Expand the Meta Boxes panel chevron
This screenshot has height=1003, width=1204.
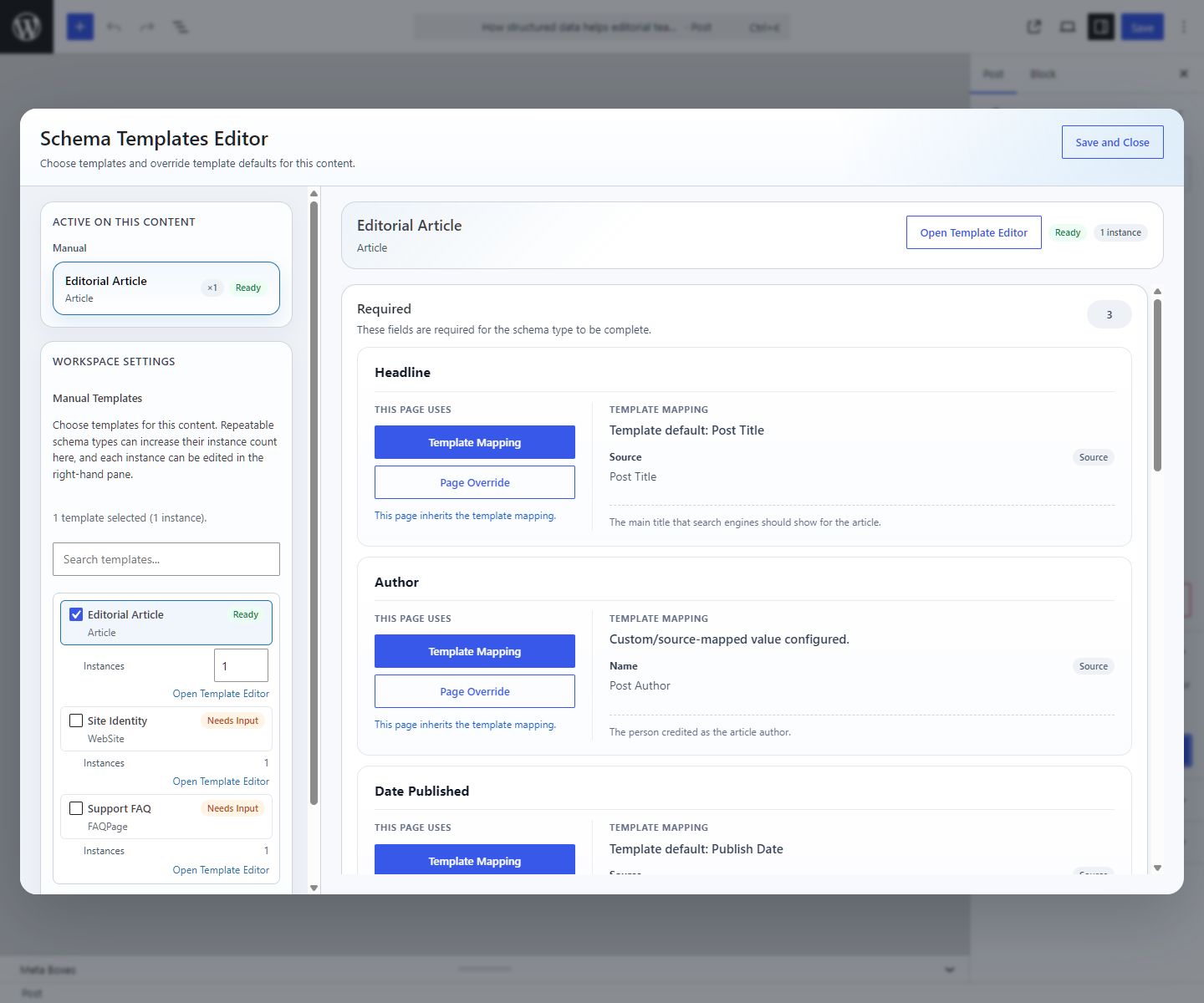coord(950,970)
